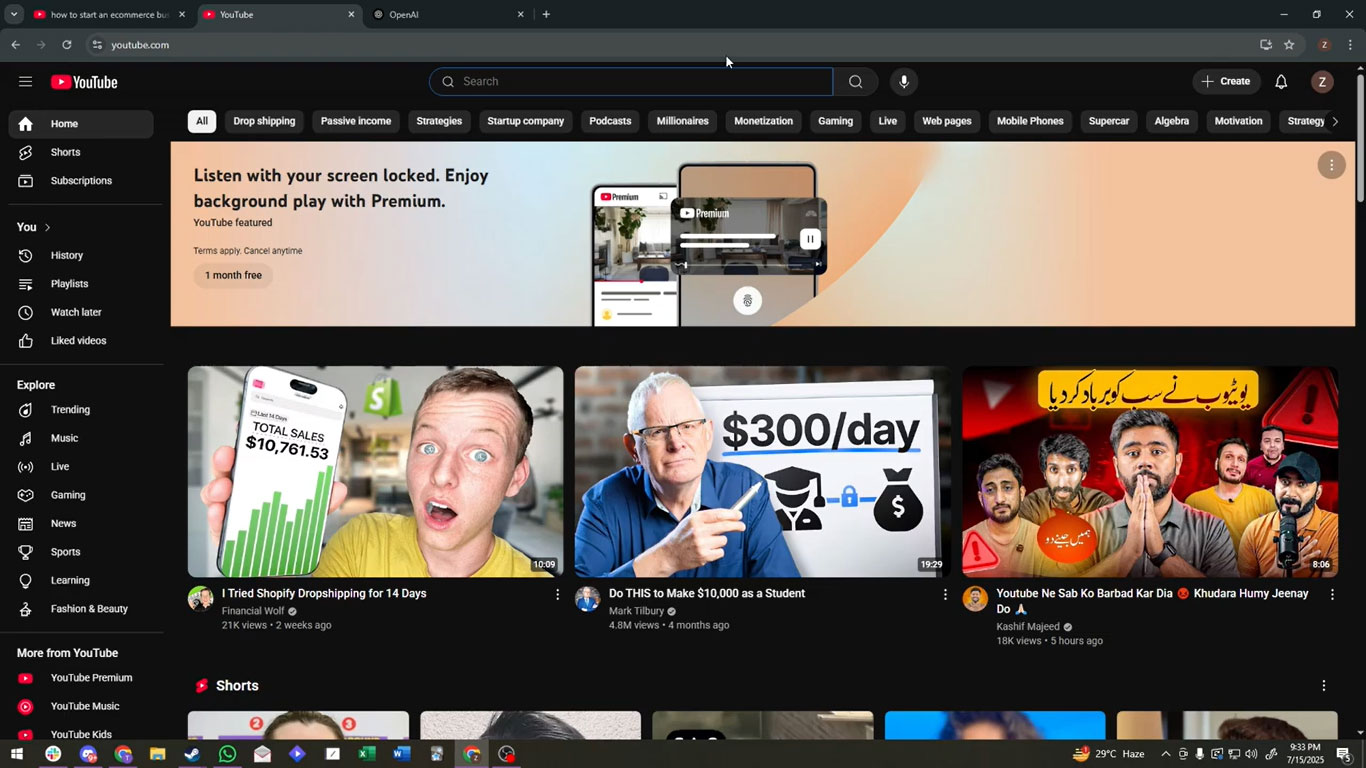This screenshot has width=1366, height=768.
Task: Show more category chips with the right arrow
Action: tap(1334, 121)
